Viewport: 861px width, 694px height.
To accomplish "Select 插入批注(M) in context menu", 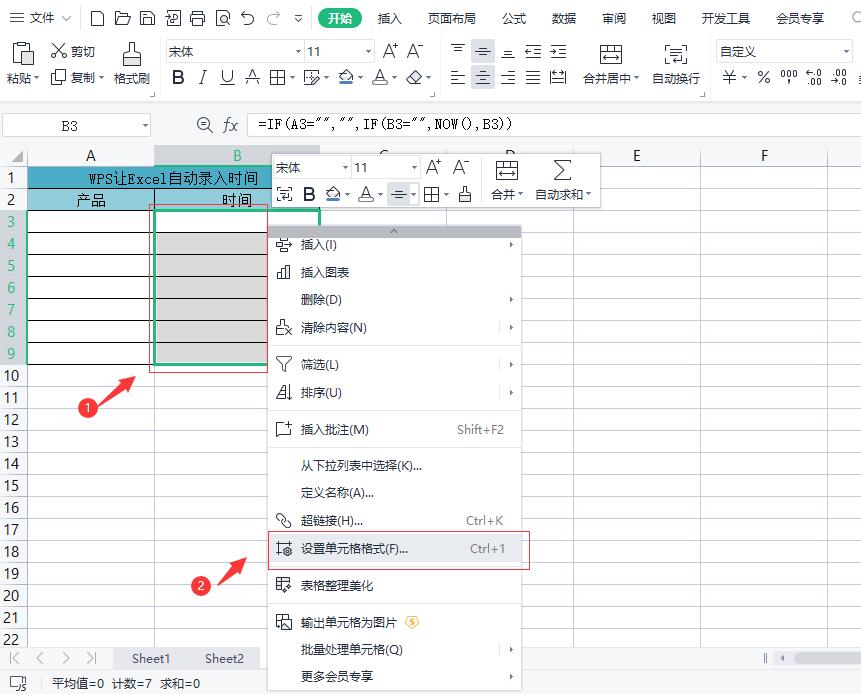I will coord(394,429).
